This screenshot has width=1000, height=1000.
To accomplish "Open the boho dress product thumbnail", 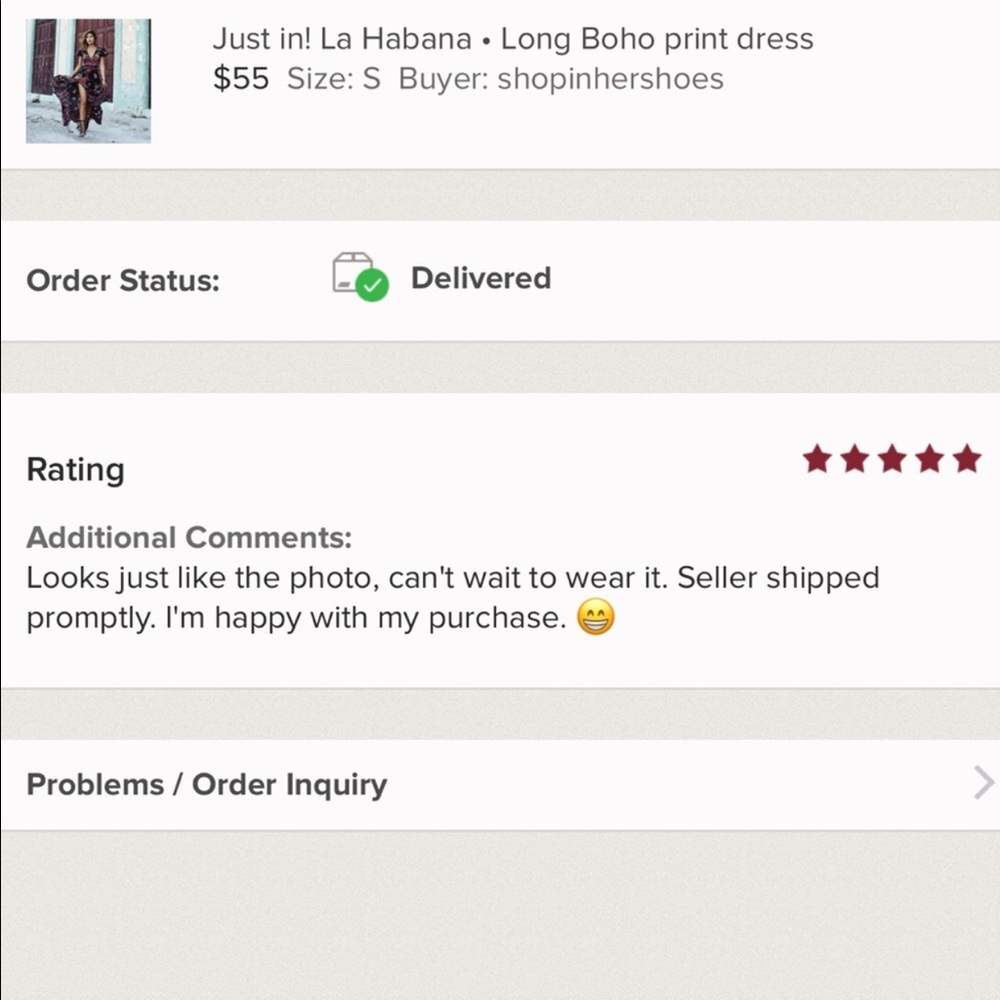I will pyautogui.click(x=88, y=80).
